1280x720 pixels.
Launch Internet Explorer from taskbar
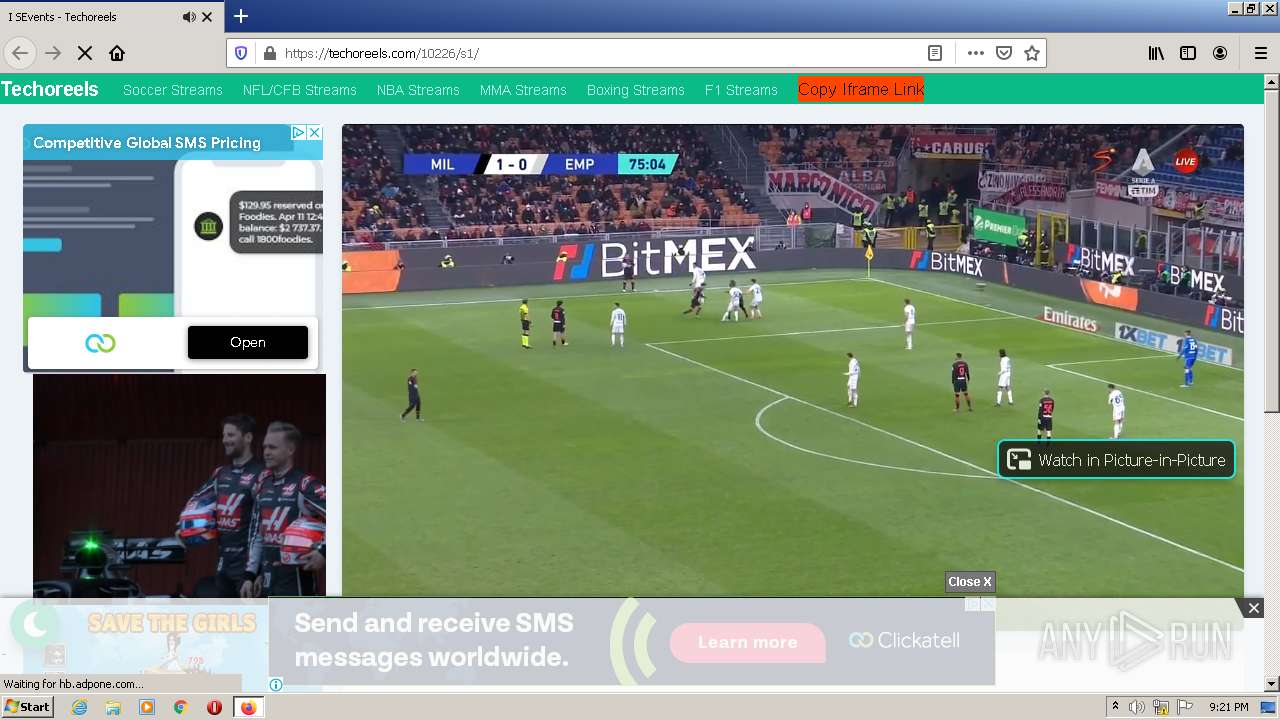point(80,707)
